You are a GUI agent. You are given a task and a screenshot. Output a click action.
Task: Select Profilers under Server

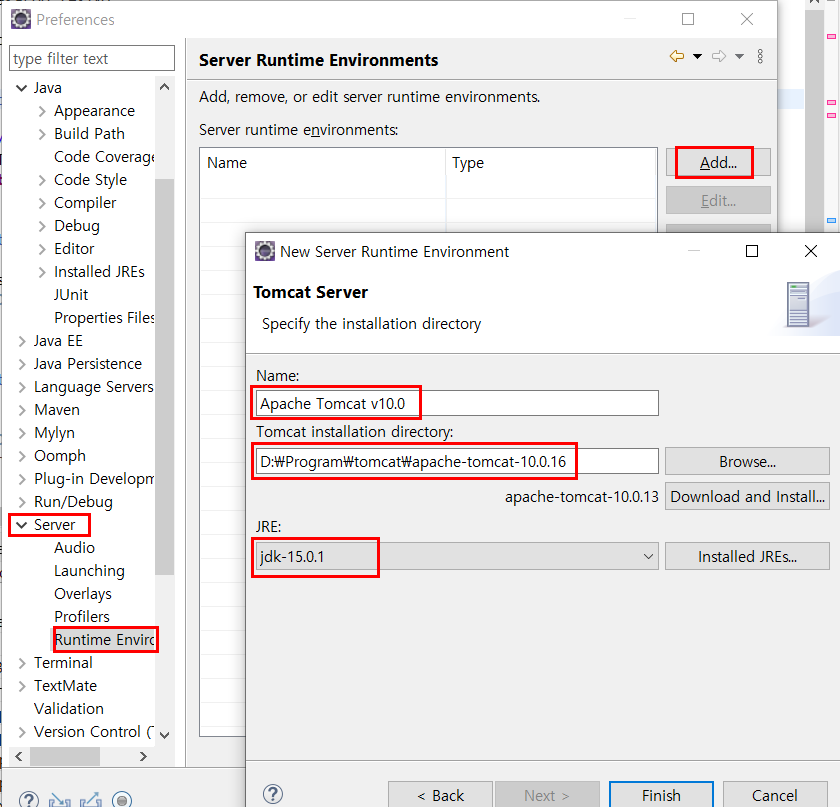(81, 617)
